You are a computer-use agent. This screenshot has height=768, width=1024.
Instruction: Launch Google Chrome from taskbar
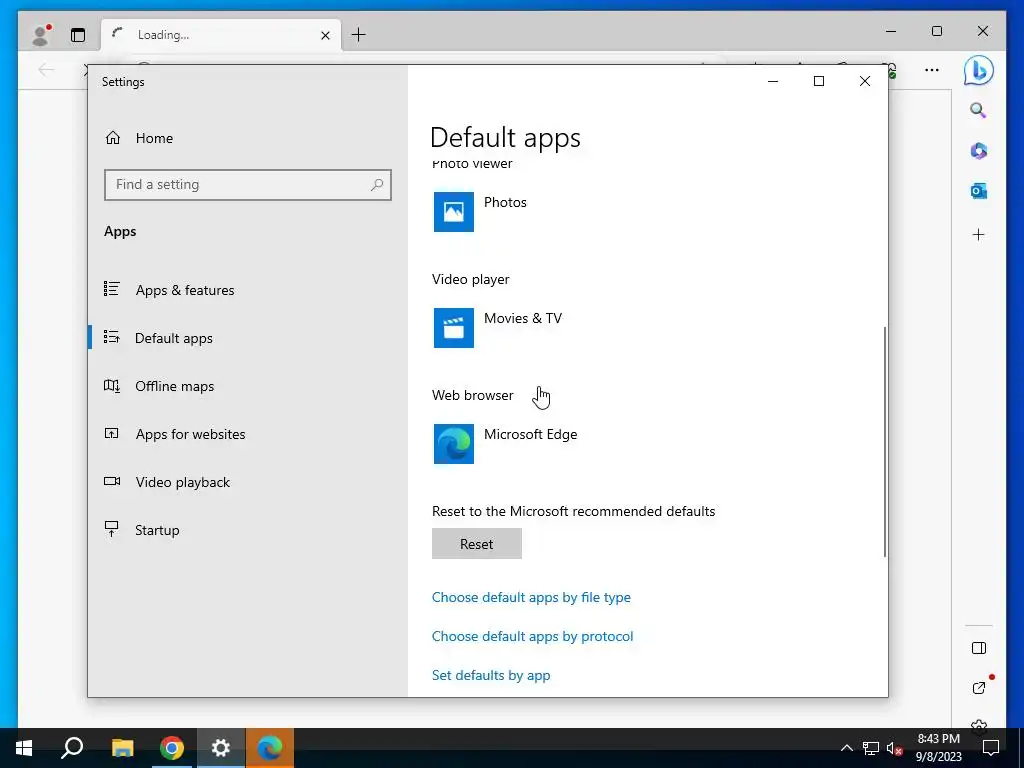[172, 748]
